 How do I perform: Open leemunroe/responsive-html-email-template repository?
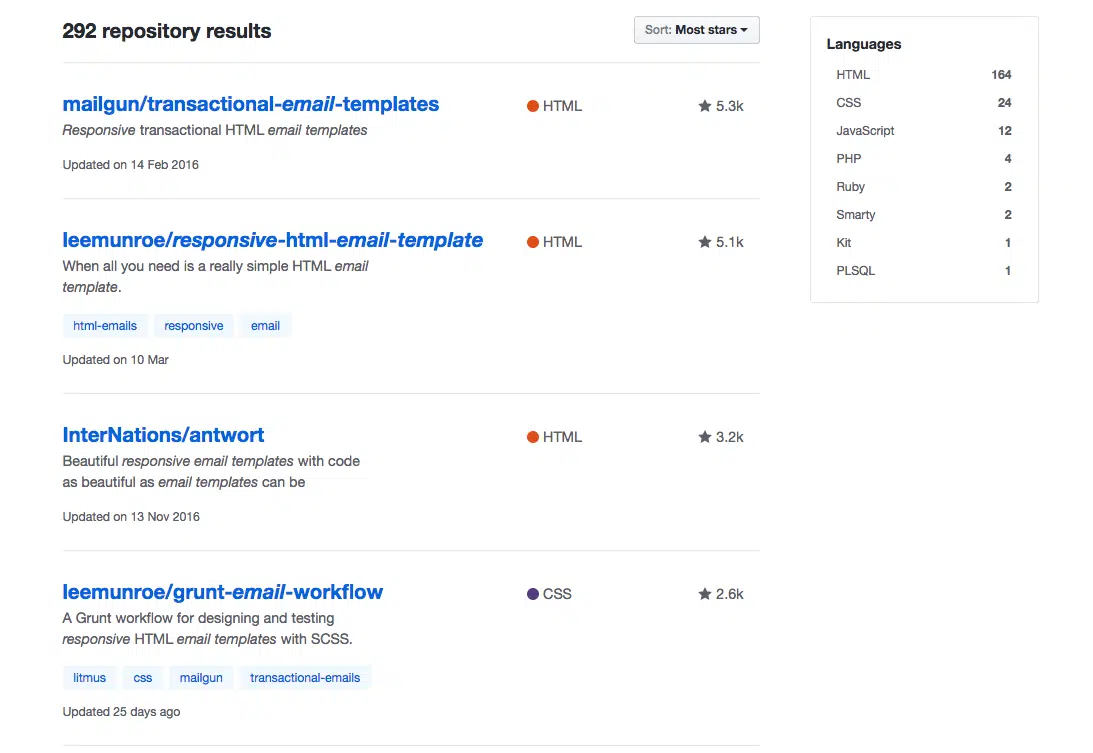coord(272,240)
